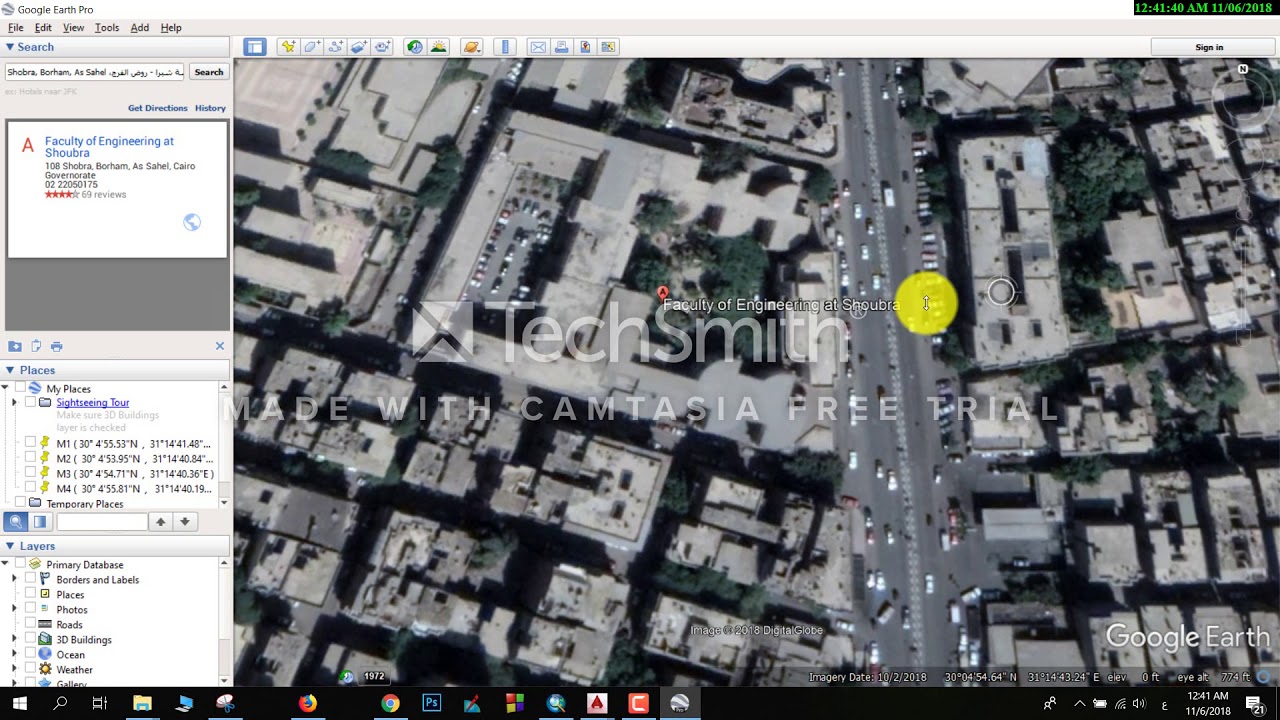Click the Get Directions link
The width and height of the screenshot is (1280, 720).
(x=158, y=108)
